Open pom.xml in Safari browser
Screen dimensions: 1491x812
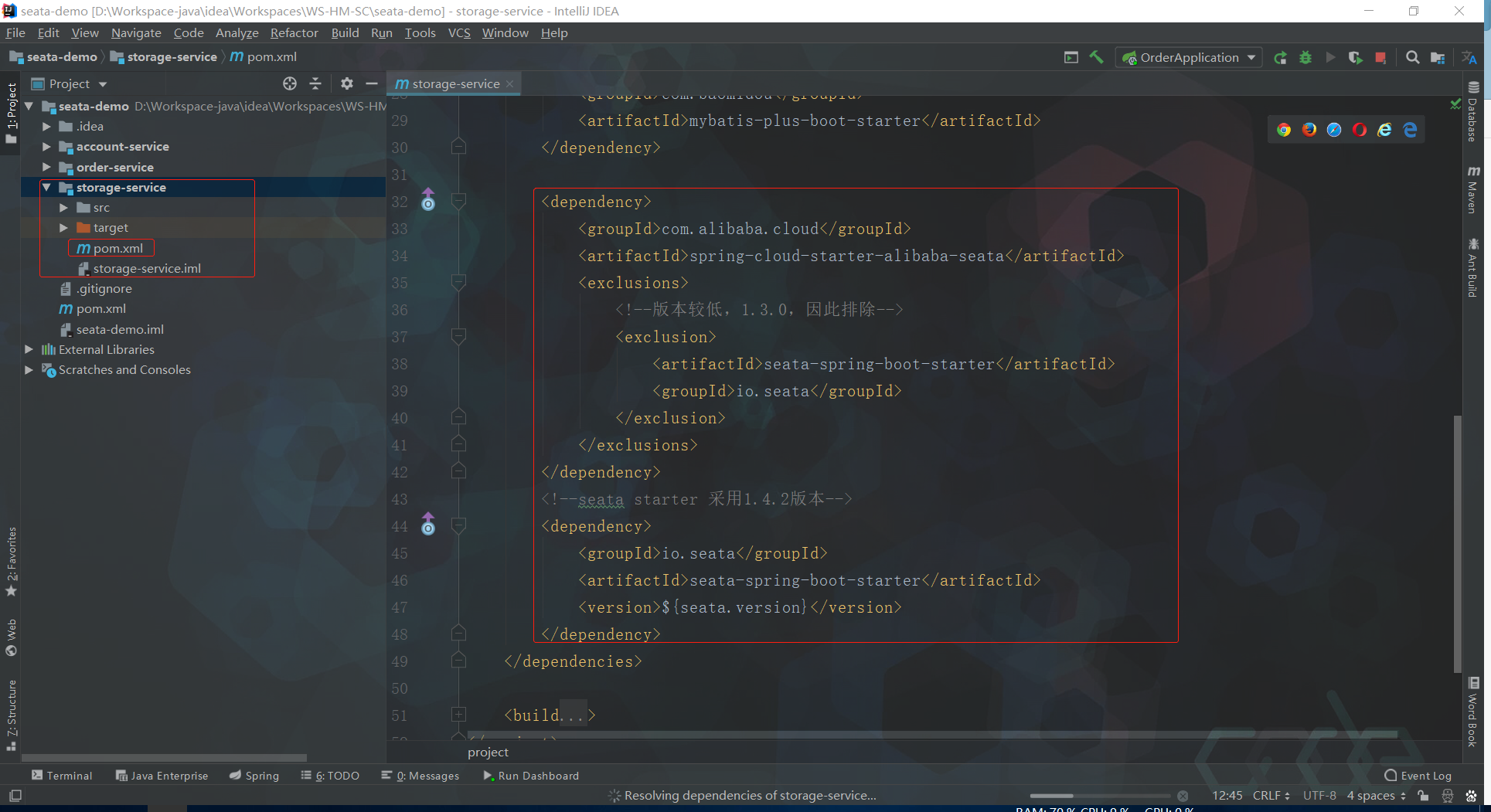tap(1334, 130)
